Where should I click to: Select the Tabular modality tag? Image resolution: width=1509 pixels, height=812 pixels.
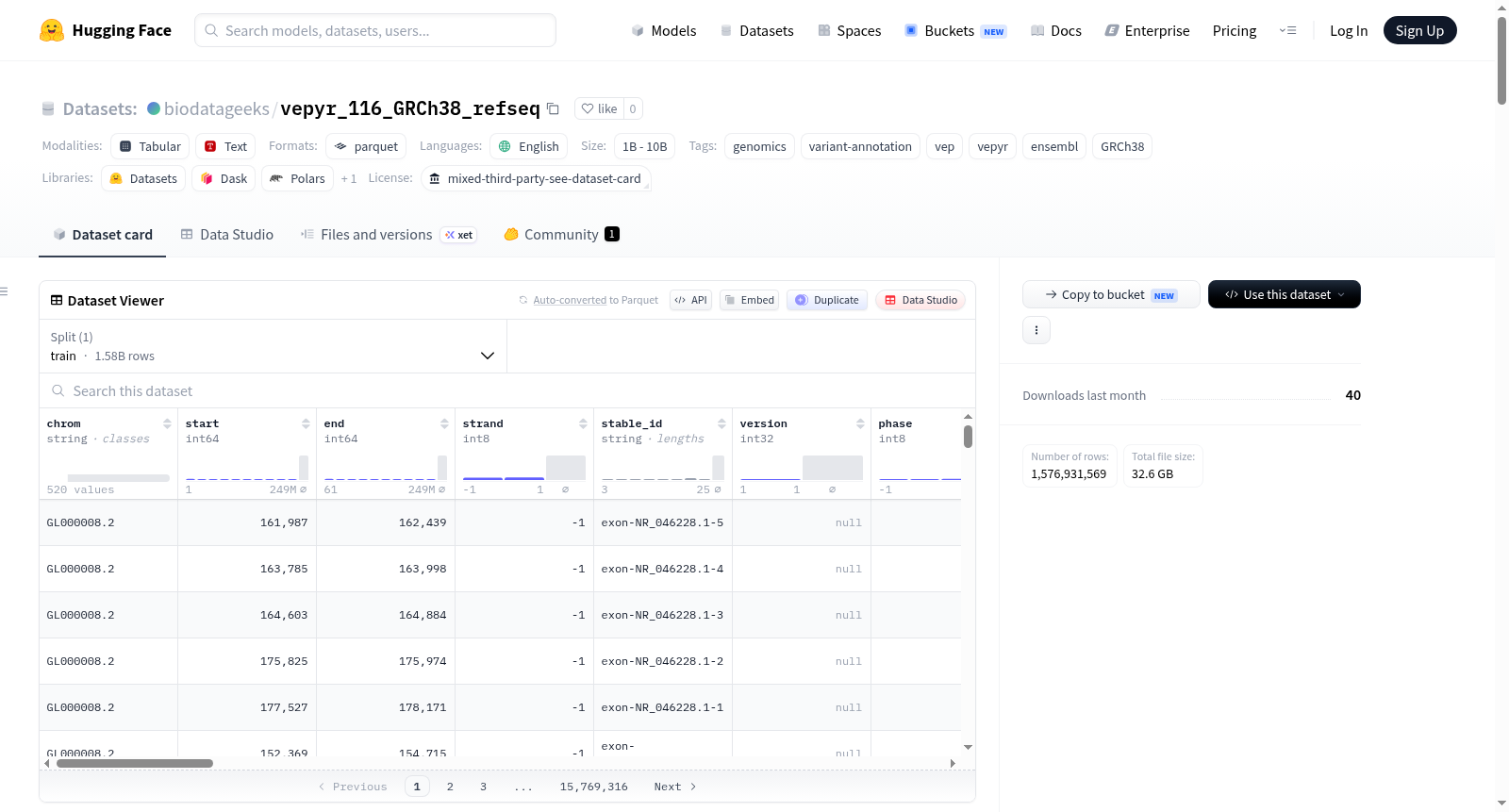point(150,146)
